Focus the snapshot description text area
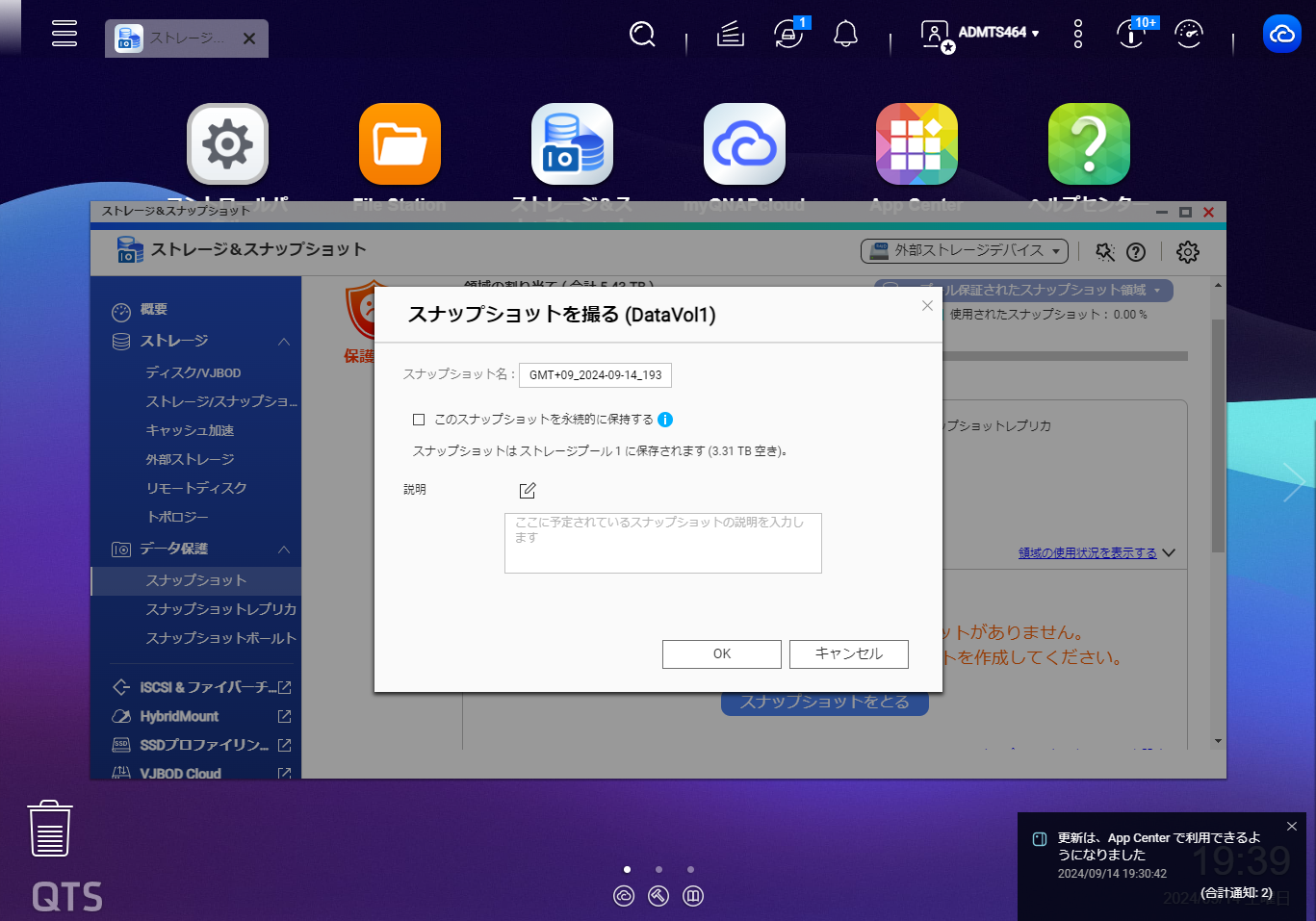Viewport: 1316px width, 921px height. coord(663,543)
